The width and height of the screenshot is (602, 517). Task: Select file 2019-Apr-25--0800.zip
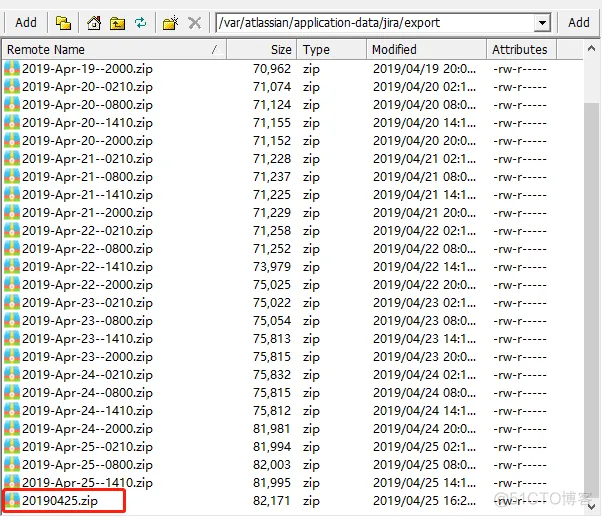pos(87,465)
